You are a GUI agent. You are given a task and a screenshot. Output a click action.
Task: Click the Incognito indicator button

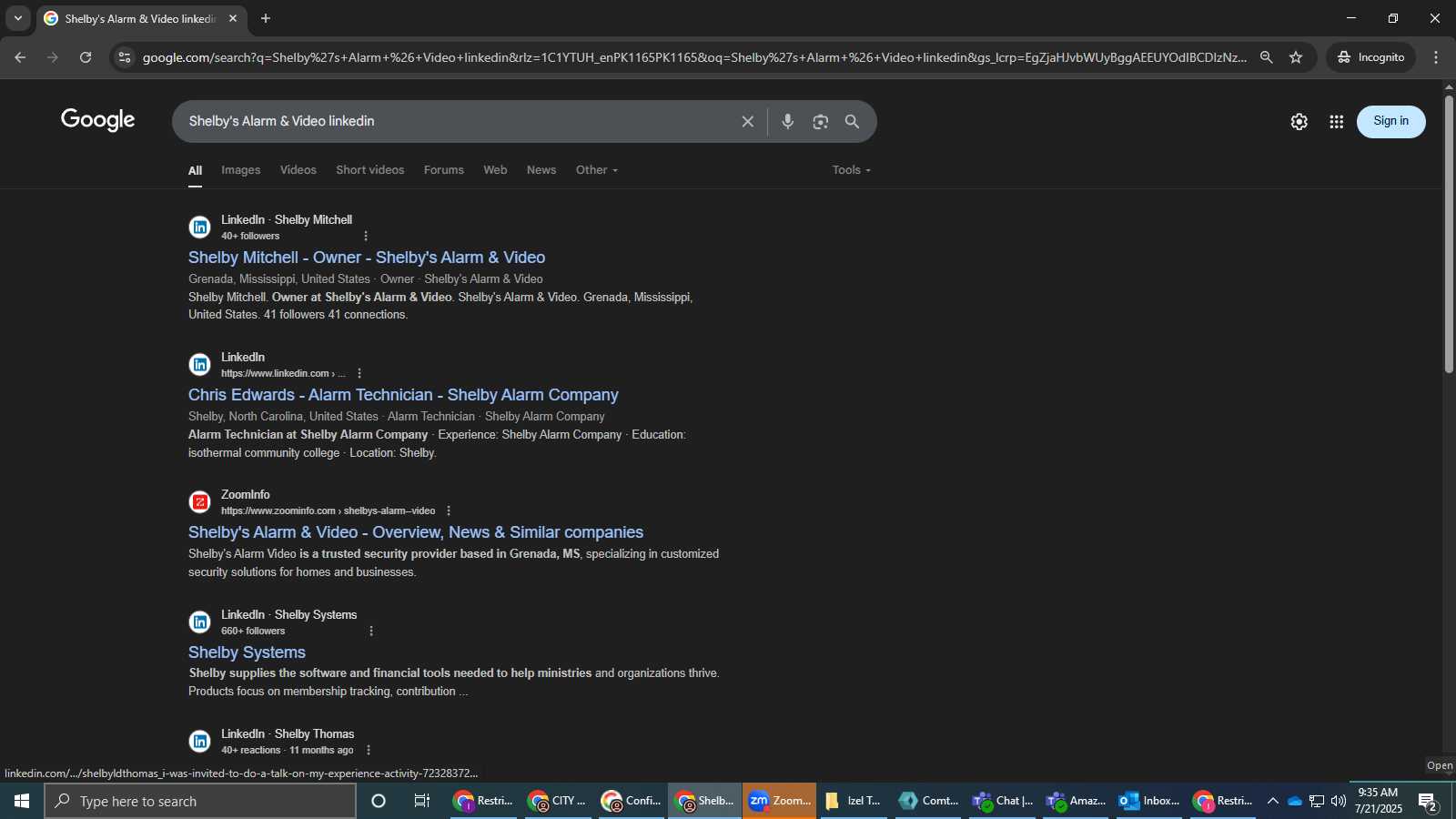[x=1371, y=57]
